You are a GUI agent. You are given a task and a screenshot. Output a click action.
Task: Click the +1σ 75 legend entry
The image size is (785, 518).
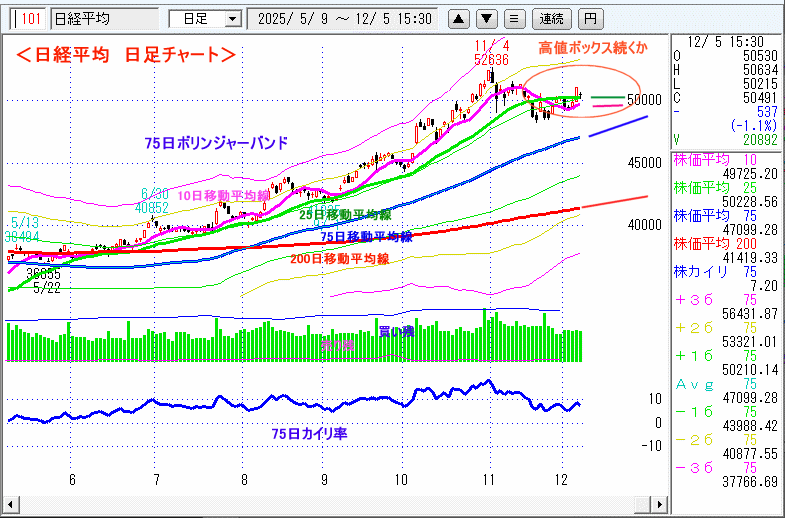[x=716, y=356]
